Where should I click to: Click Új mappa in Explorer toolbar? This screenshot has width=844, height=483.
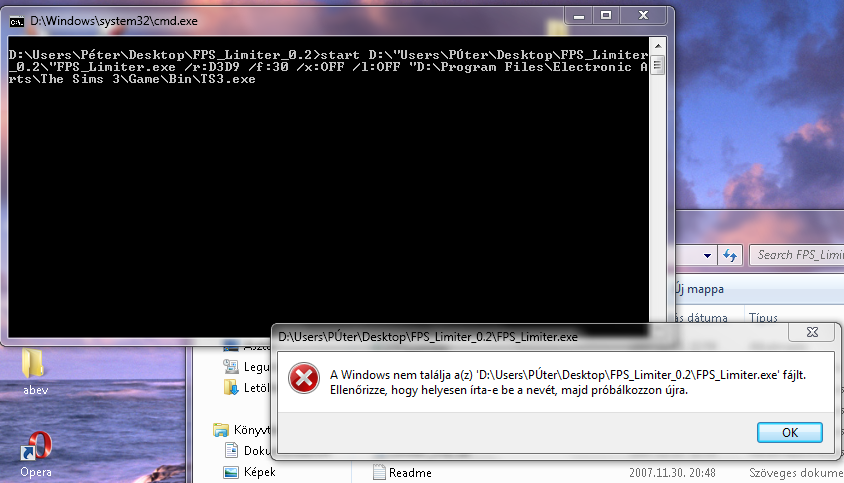699,289
